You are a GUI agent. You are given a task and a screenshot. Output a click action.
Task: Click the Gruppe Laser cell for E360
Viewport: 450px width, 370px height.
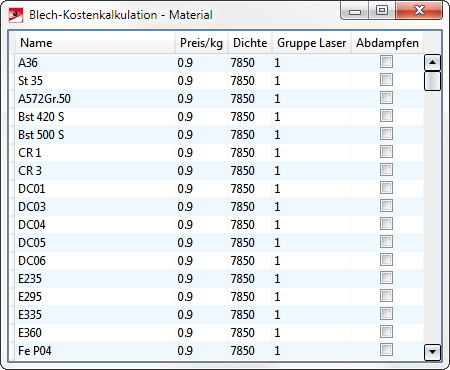(x=311, y=333)
